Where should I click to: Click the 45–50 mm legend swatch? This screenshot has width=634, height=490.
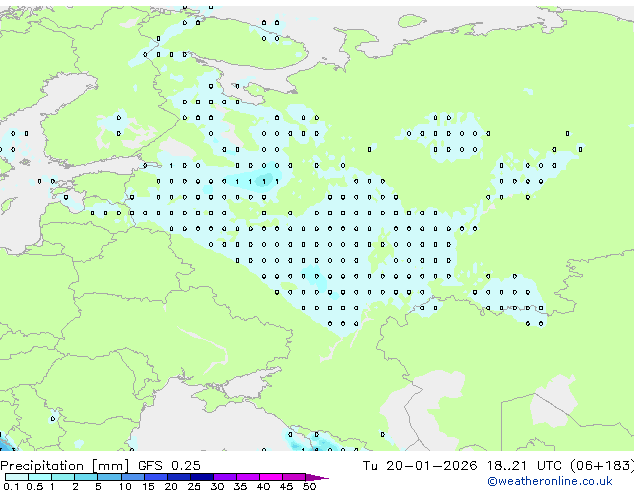(x=294, y=477)
